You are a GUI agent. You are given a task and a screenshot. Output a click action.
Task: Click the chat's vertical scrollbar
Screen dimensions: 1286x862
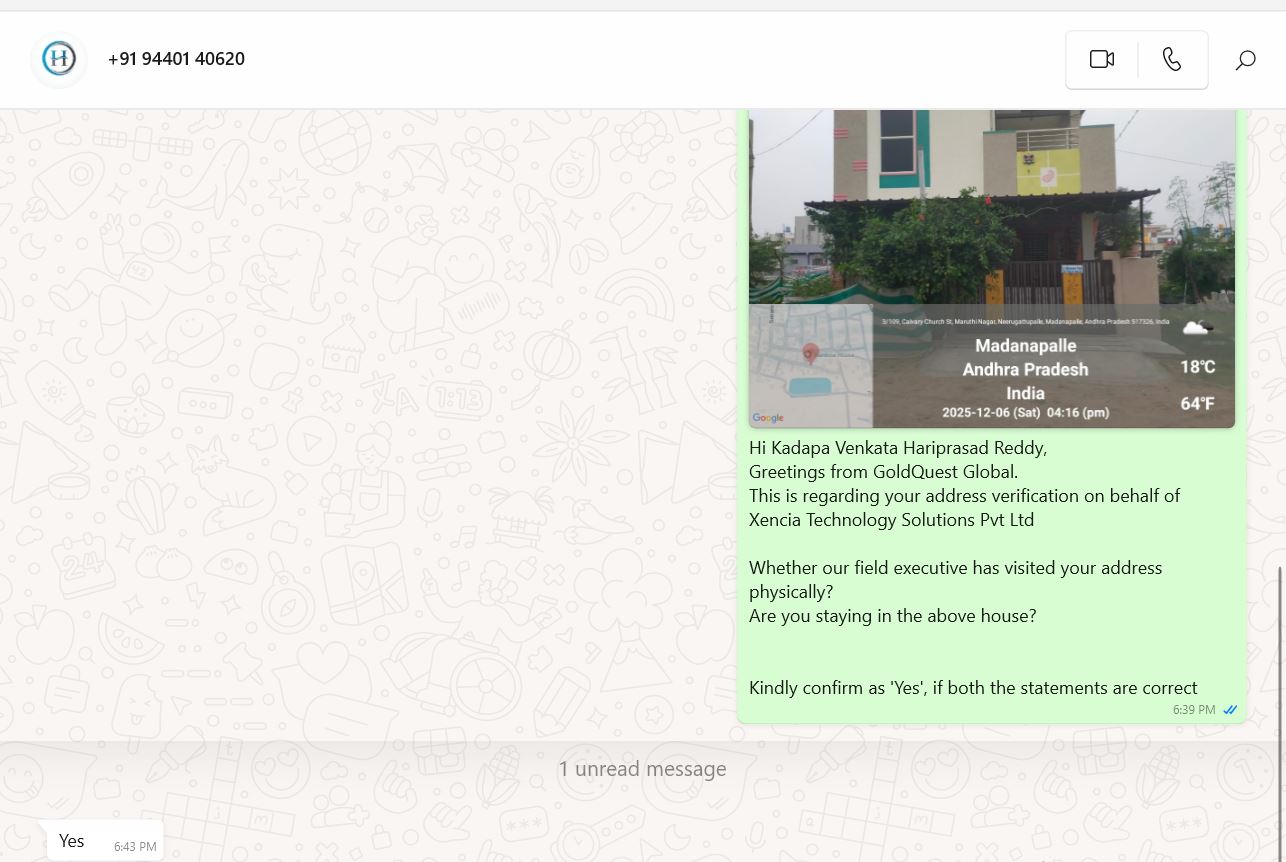tap(1280, 650)
